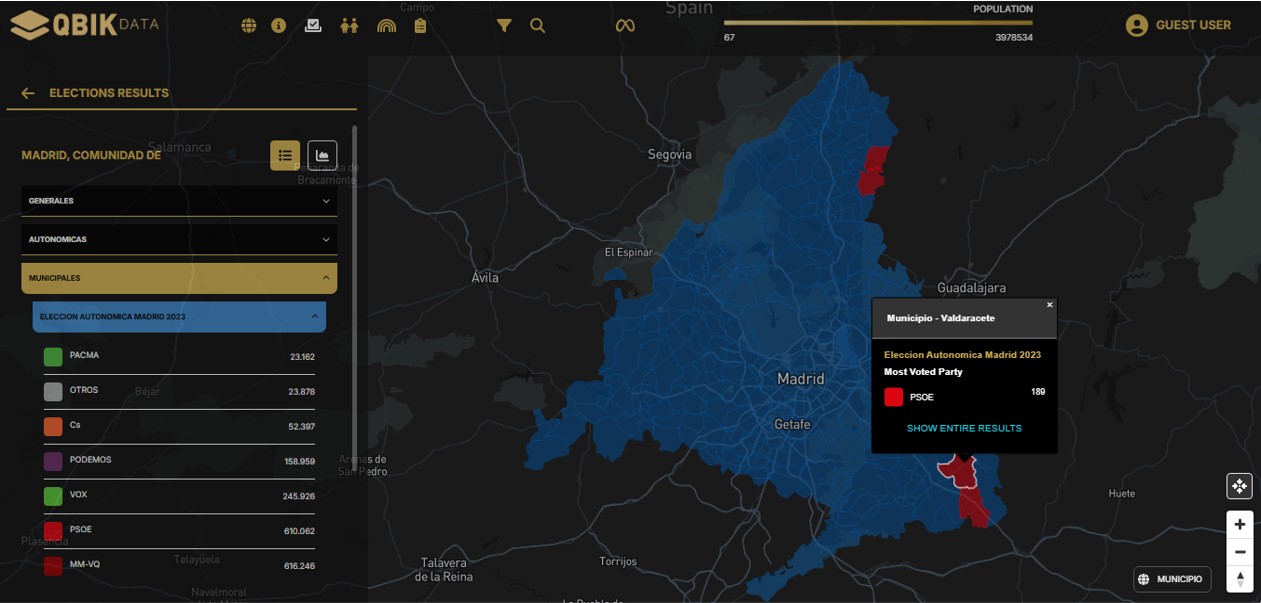Click the Getafe label on map
This screenshot has height=603, width=1261.
pos(792,424)
